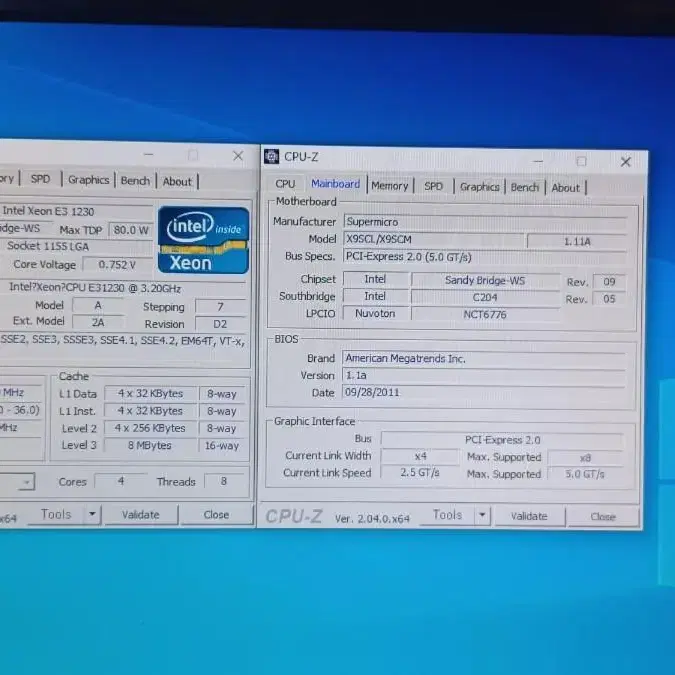Click BIOS Date value 09/28/2011
The image size is (675, 675).
484,393
